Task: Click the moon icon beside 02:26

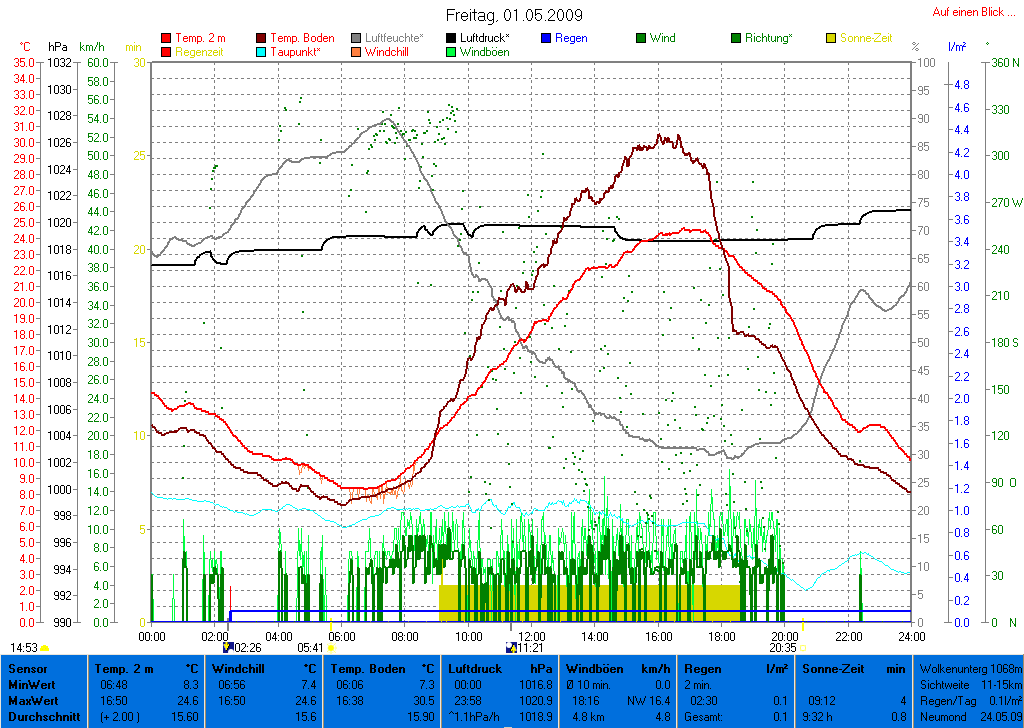Action: [229, 648]
